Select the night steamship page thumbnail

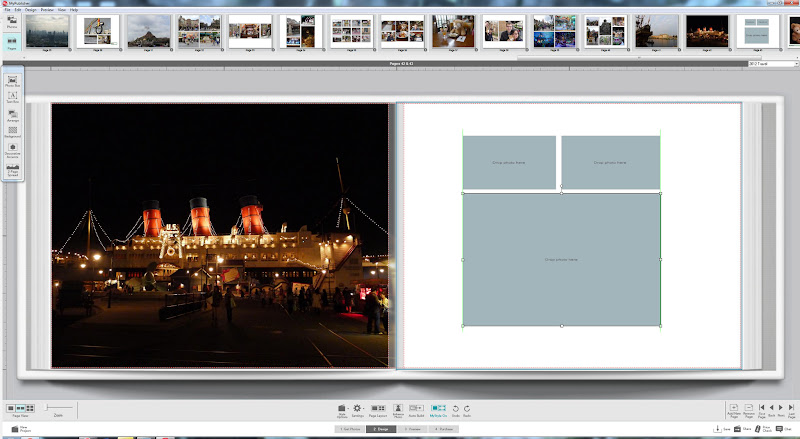pos(707,31)
